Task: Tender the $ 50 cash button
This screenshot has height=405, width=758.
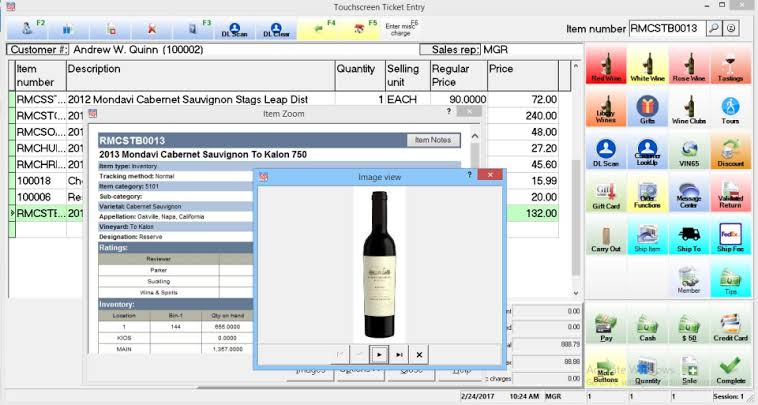Action: coord(689,327)
